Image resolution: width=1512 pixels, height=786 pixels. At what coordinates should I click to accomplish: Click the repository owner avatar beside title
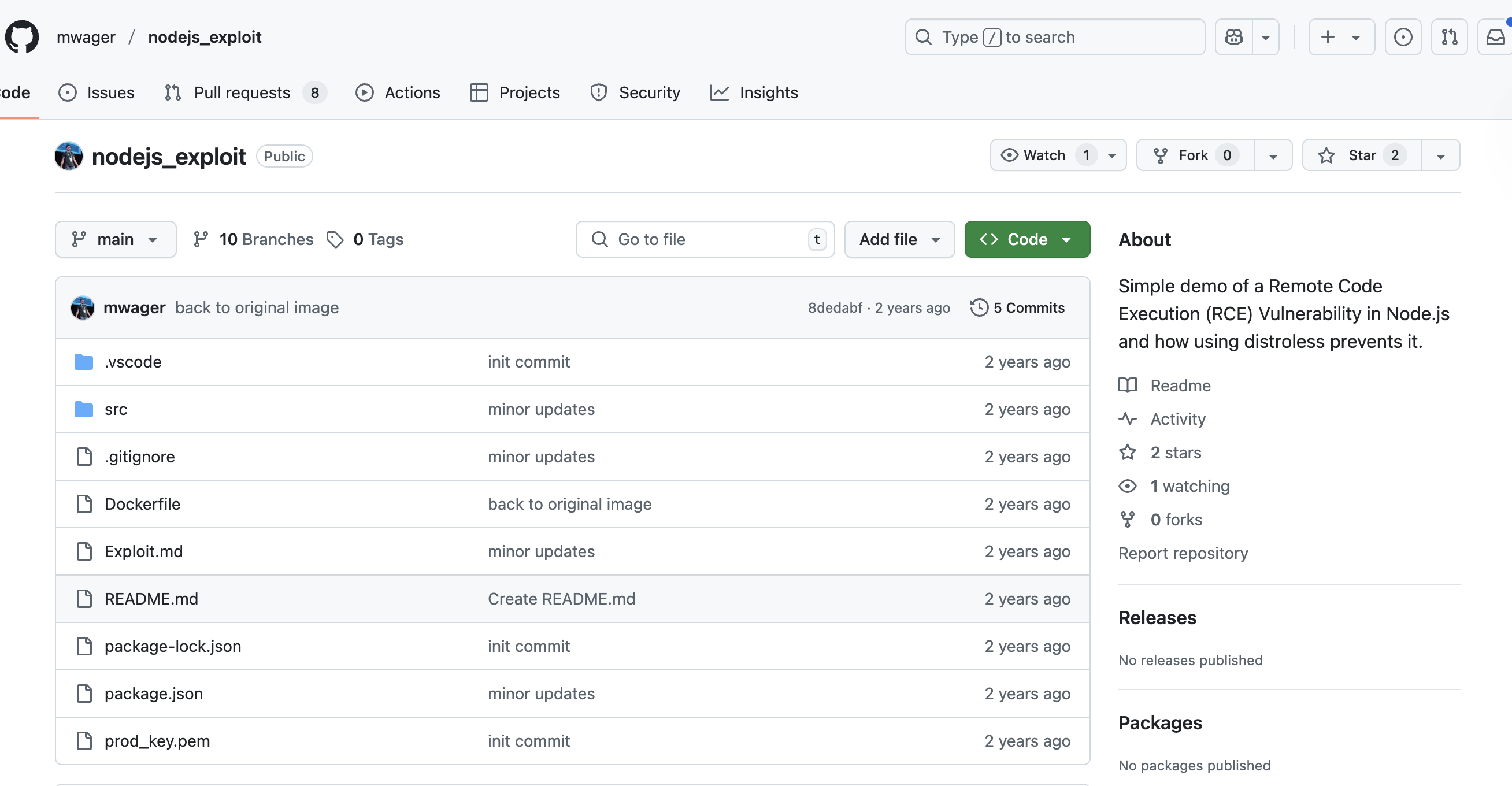point(69,156)
